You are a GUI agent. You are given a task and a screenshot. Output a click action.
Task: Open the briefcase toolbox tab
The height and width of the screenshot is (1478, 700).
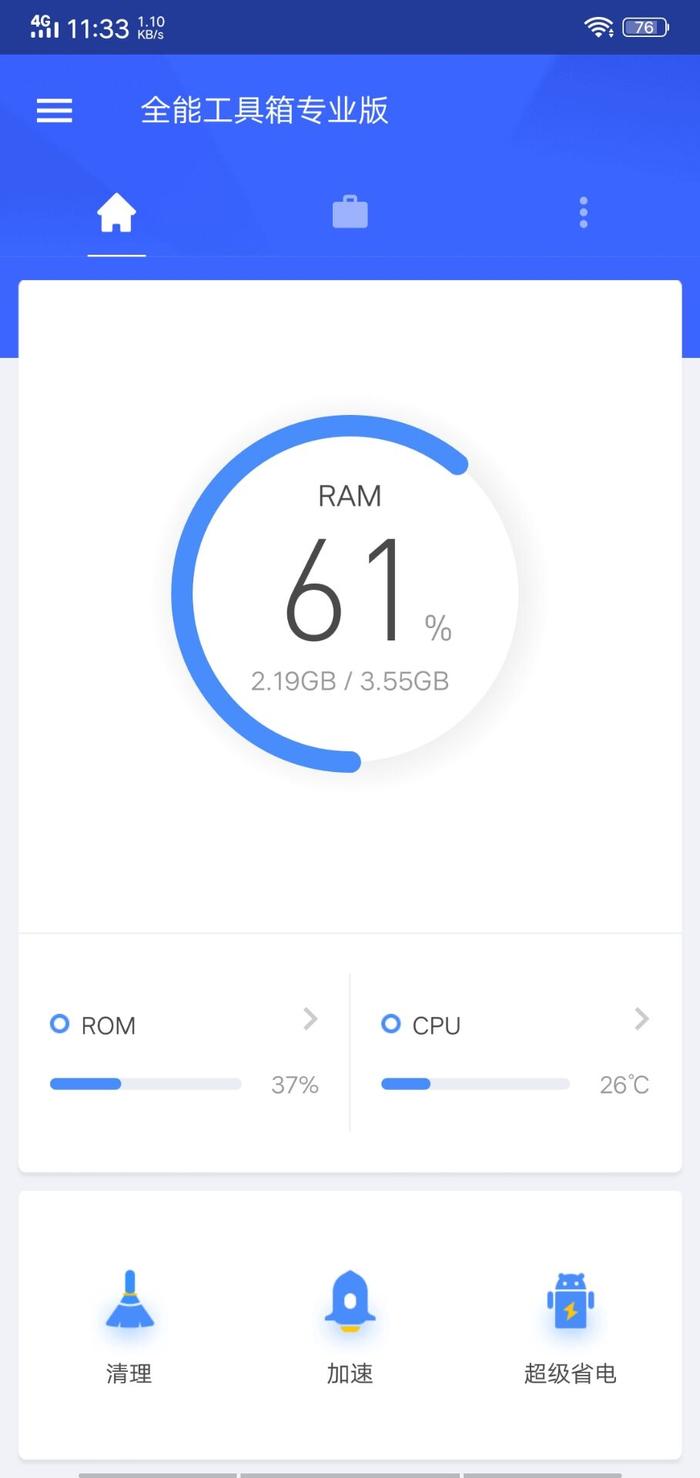click(x=350, y=212)
